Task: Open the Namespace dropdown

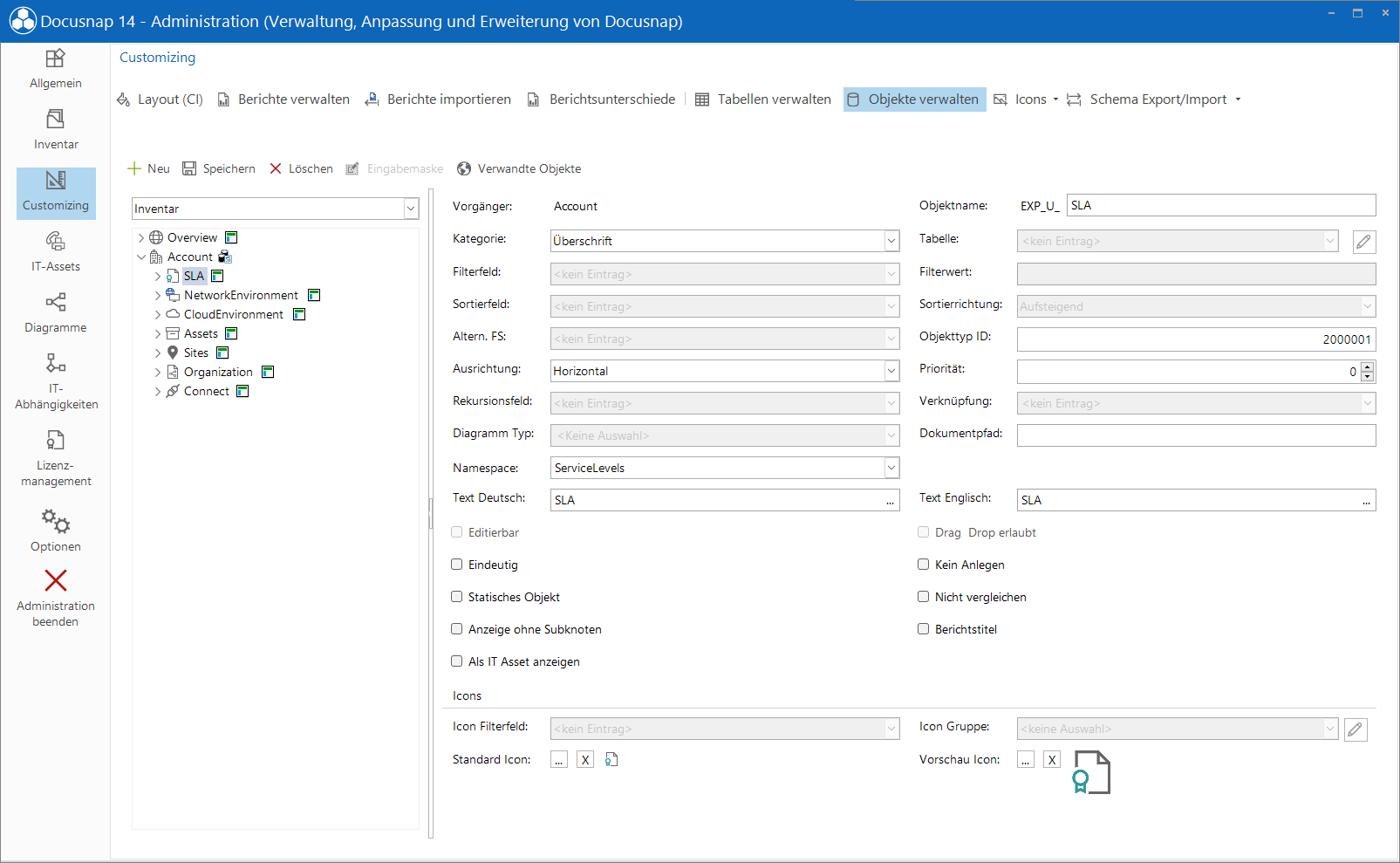Action: click(891, 468)
